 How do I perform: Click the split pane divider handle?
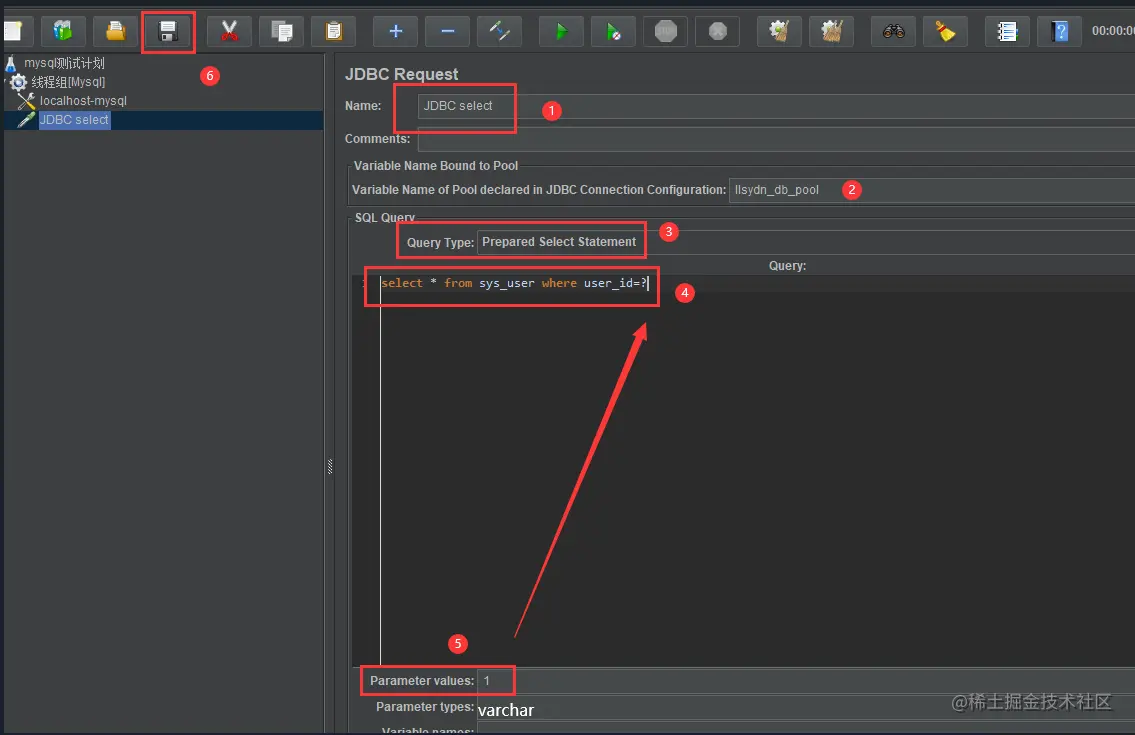pyautogui.click(x=329, y=466)
